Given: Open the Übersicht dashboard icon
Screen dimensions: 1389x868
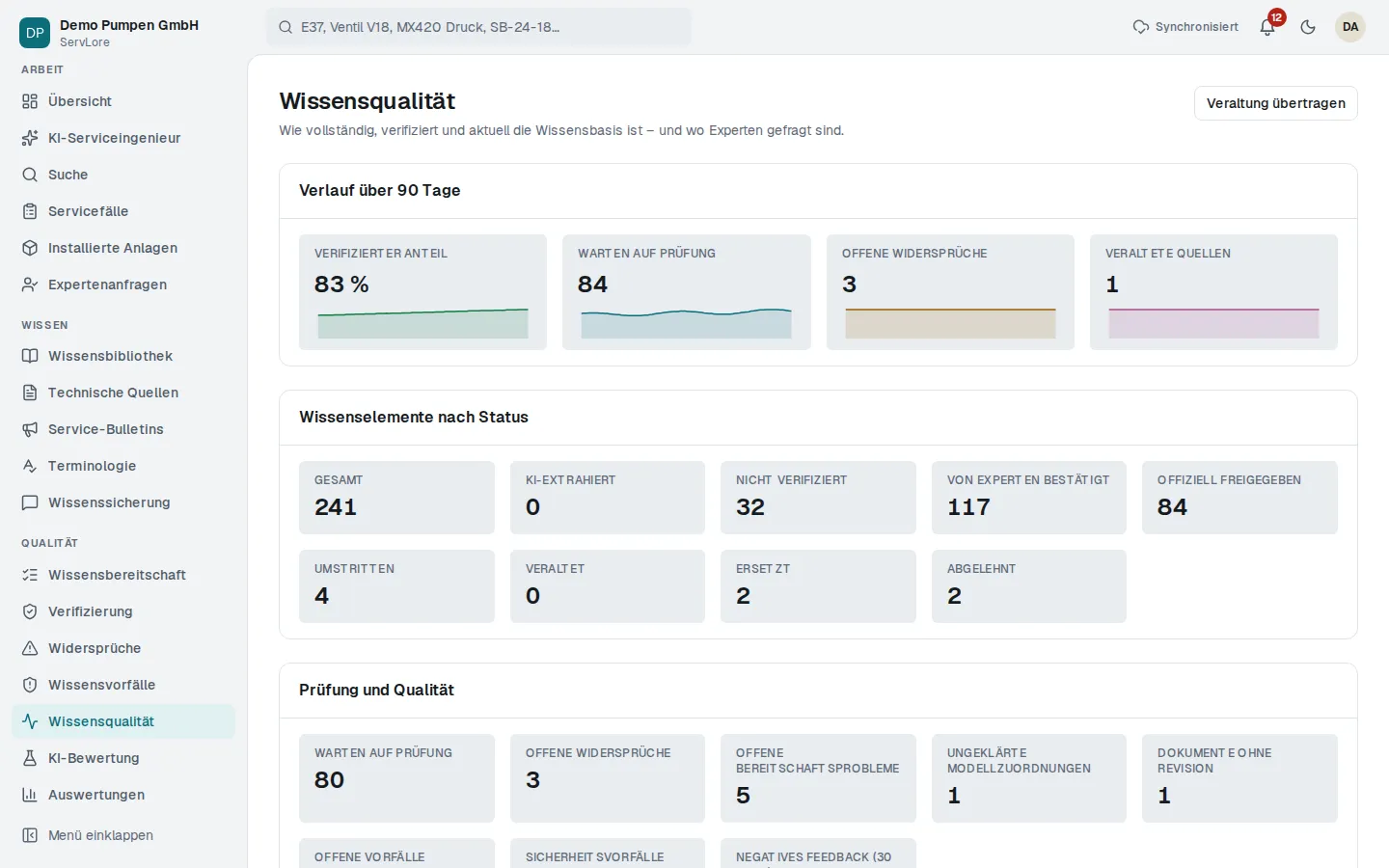Looking at the screenshot, I should pos(30,101).
